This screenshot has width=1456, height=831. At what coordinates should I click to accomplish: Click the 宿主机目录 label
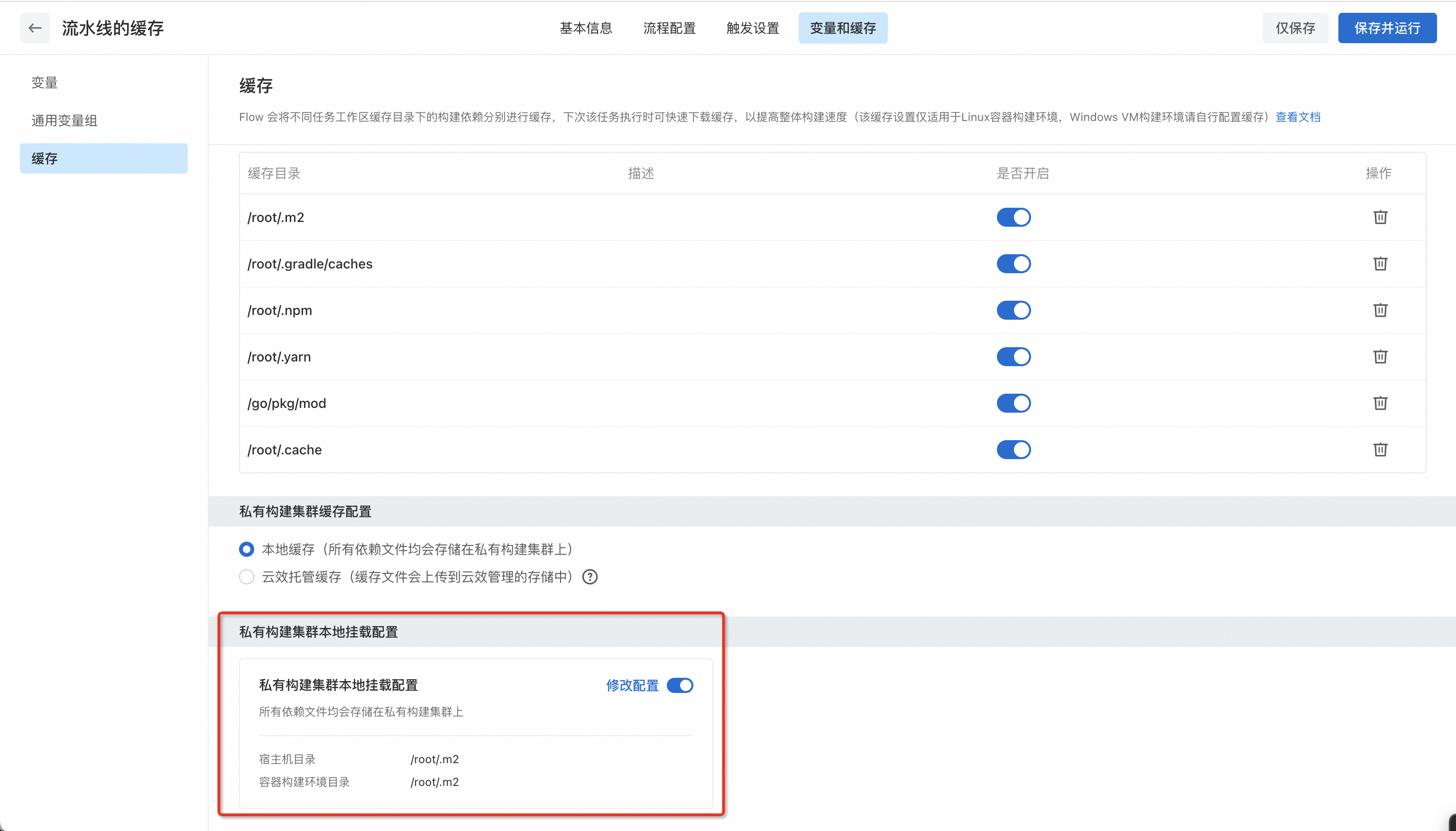click(287, 759)
